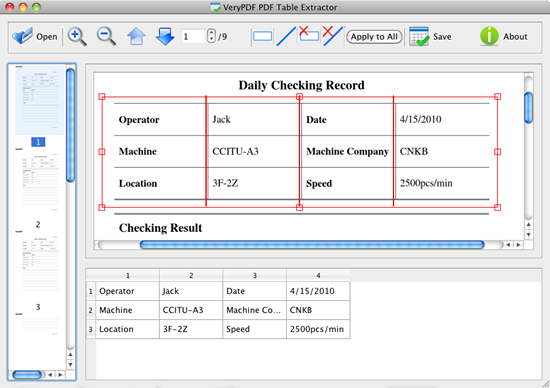Click thumbnail panel horizontal scrollbar thumb
Image resolution: width=550 pixels, height=388 pixels.
point(27,375)
